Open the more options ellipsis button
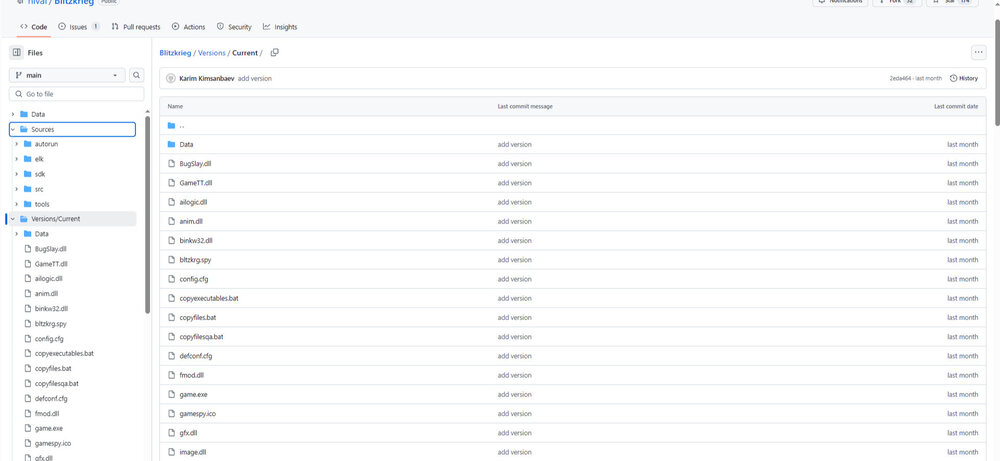1000x461 pixels. coord(978,52)
